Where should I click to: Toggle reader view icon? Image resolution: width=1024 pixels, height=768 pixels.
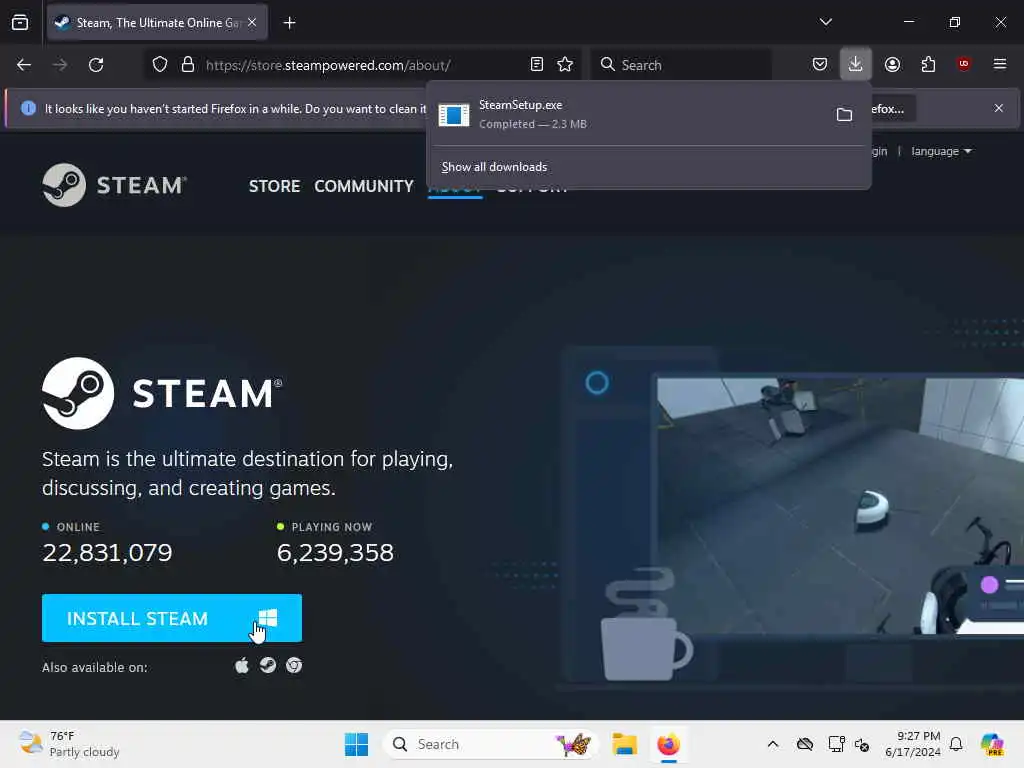click(x=537, y=64)
